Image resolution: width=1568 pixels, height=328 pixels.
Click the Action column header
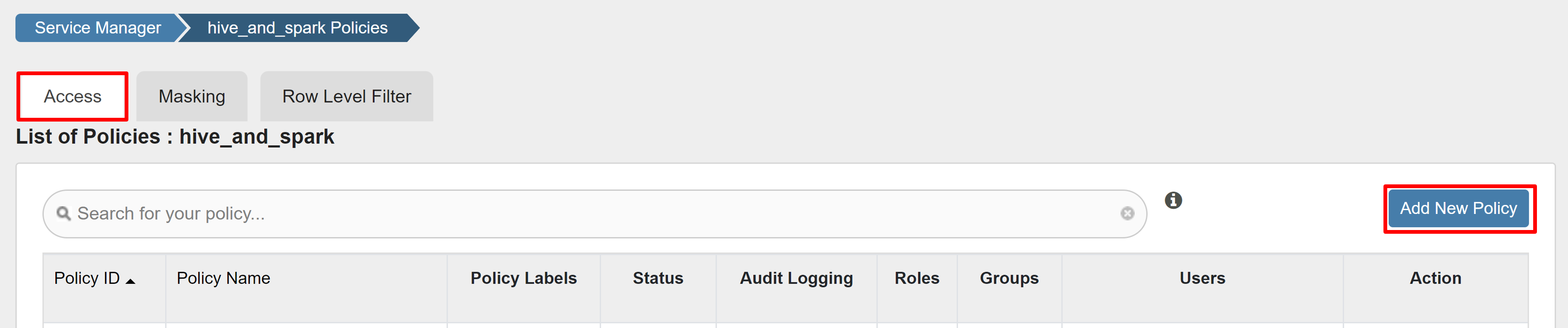point(1435,278)
